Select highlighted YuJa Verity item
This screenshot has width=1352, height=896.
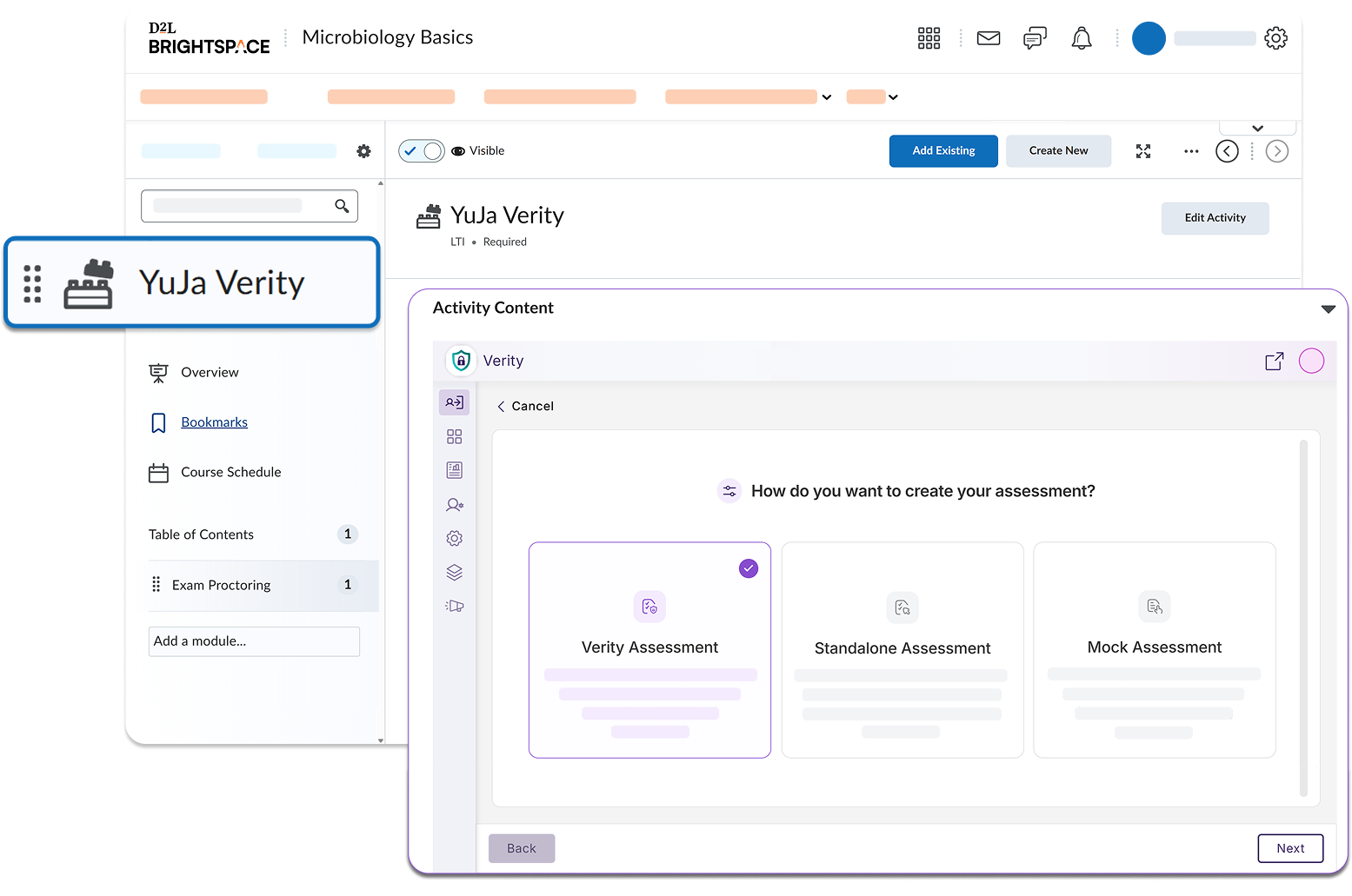click(x=192, y=283)
